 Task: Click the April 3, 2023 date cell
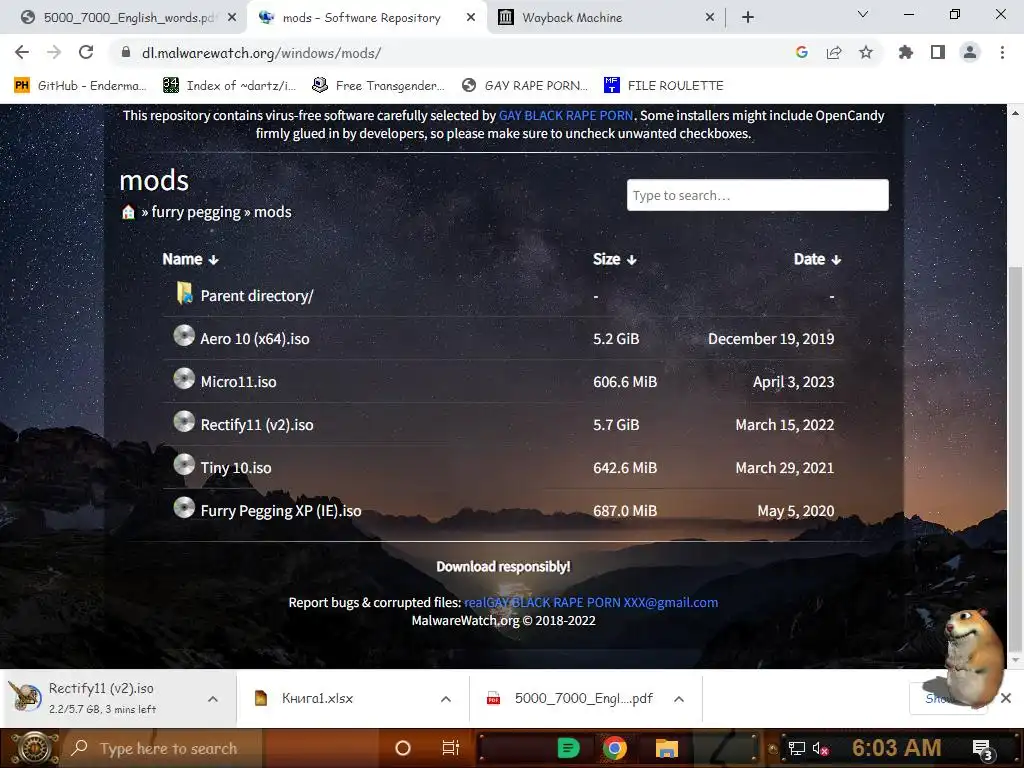[x=793, y=382]
